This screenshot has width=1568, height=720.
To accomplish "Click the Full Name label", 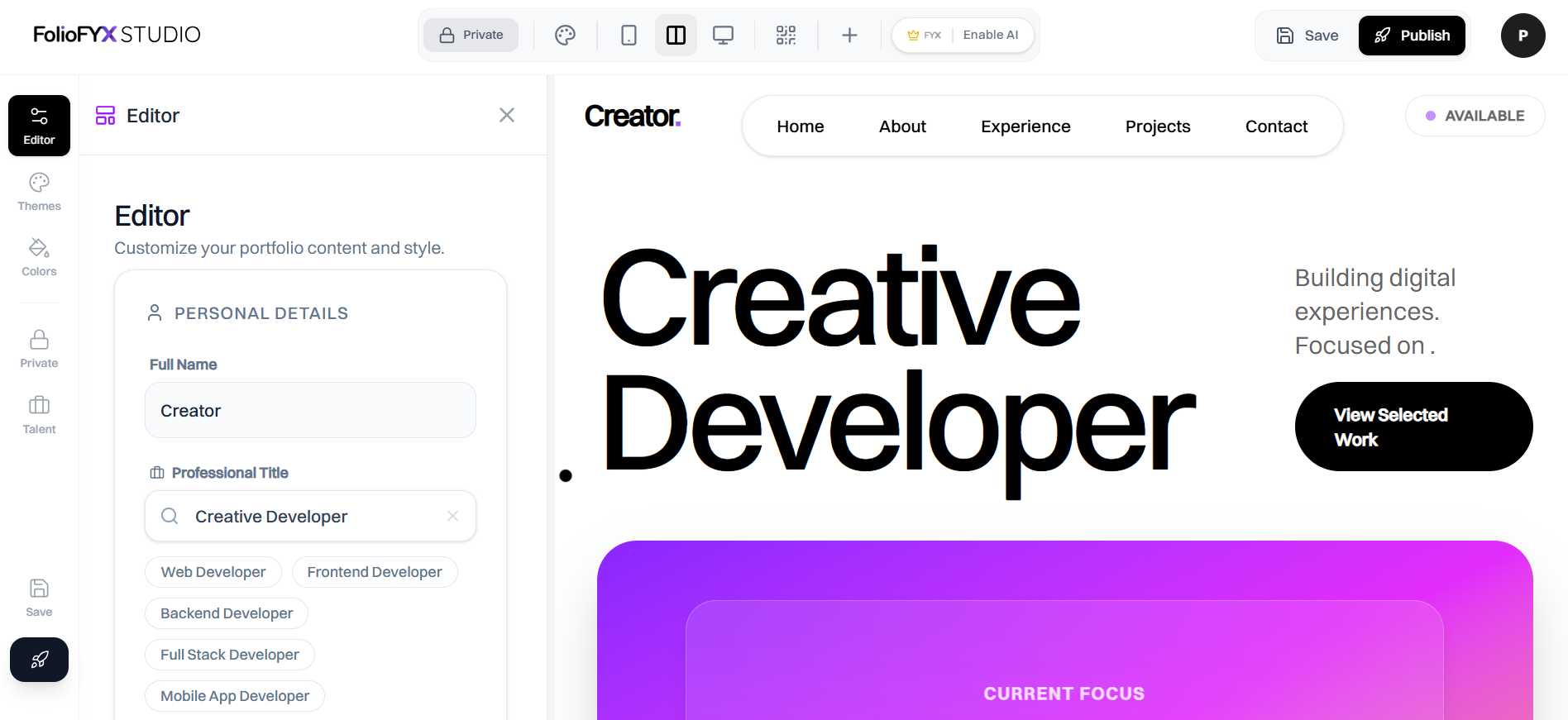I will (183, 365).
